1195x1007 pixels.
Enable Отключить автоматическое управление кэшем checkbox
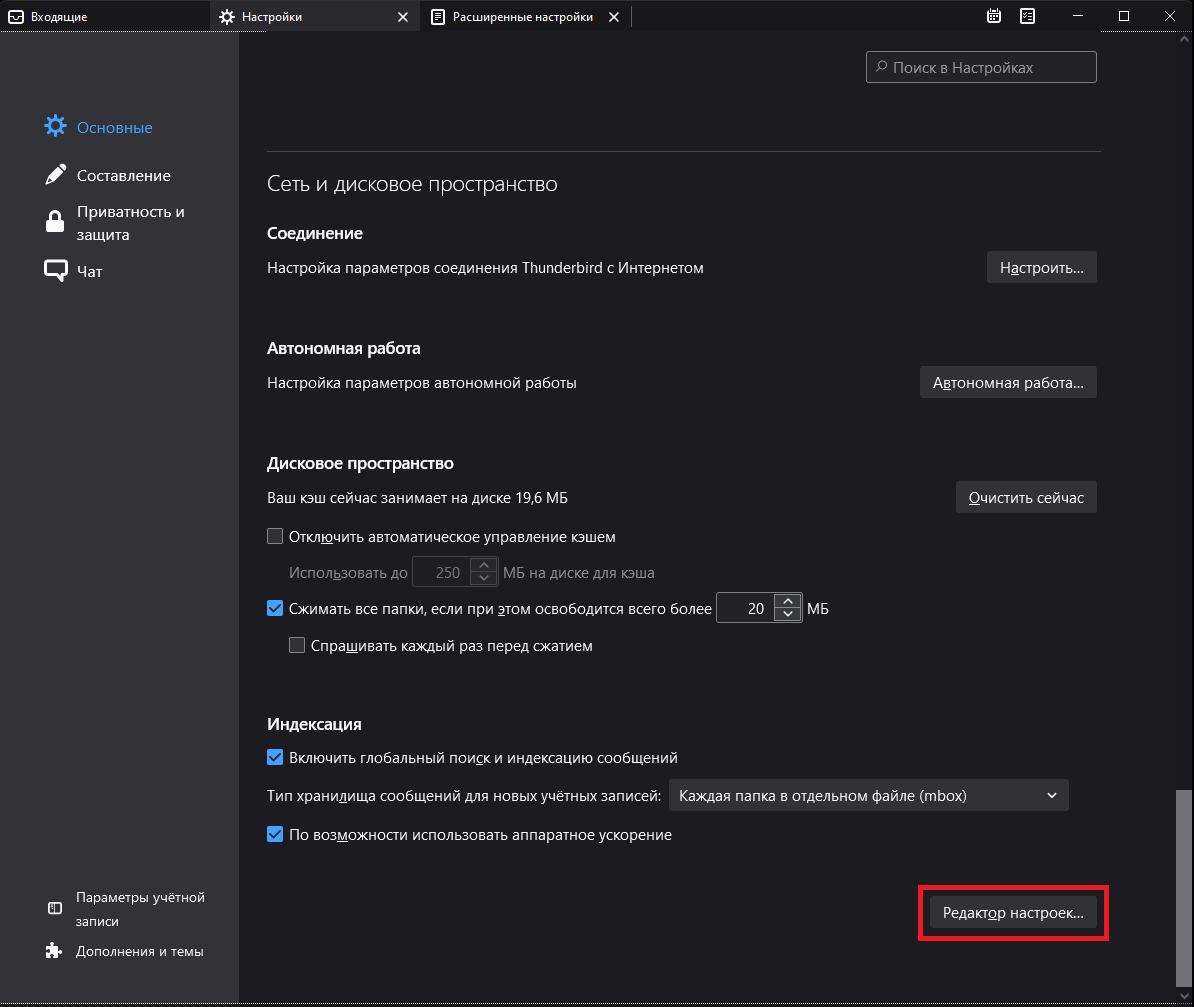point(276,537)
